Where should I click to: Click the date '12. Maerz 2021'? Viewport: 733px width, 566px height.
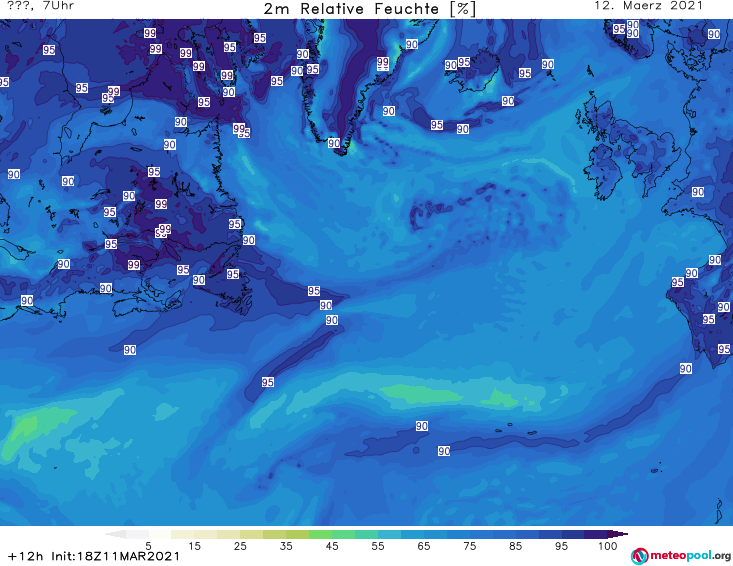click(648, 6)
